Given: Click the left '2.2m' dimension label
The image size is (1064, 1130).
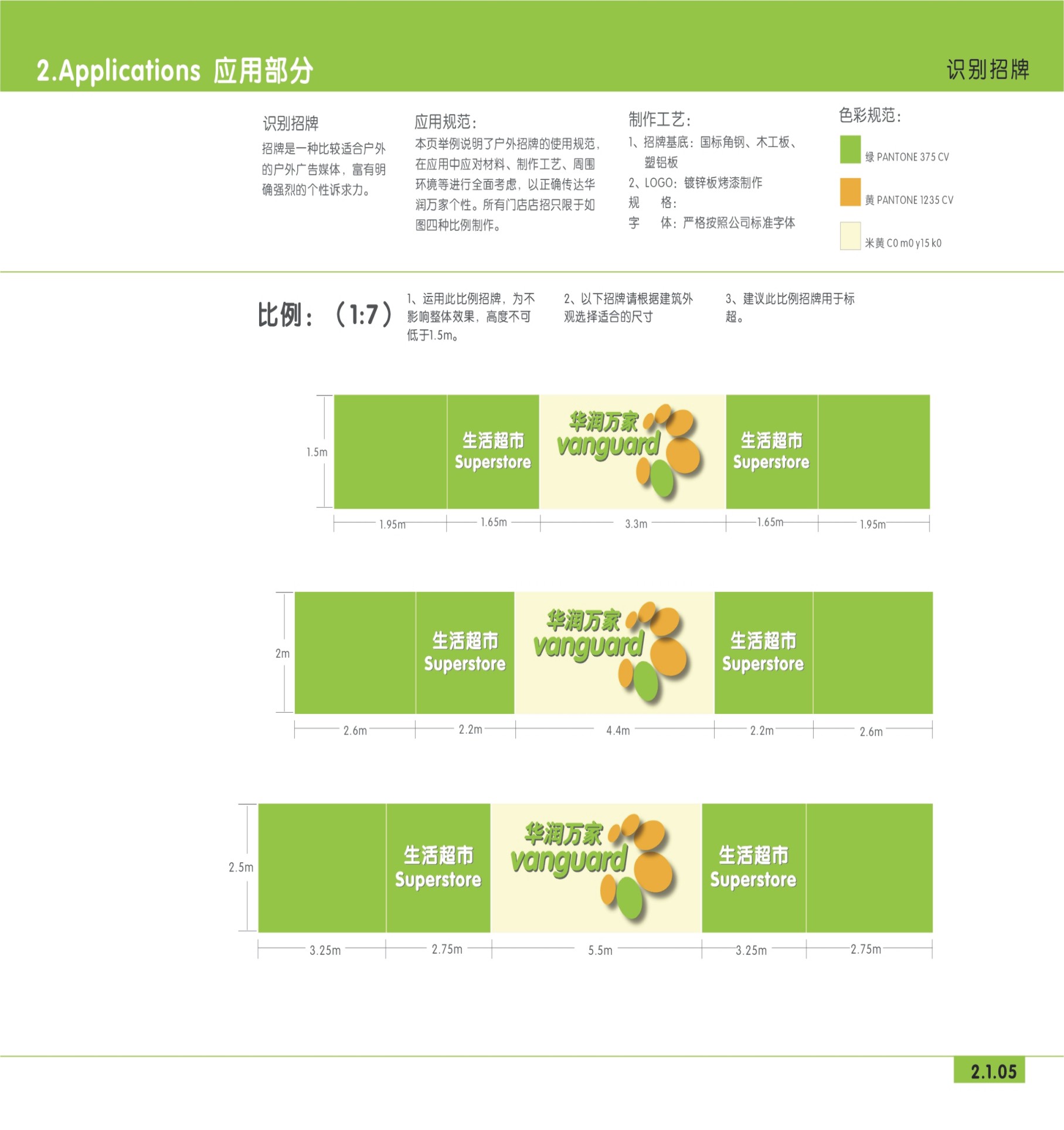Looking at the screenshot, I should [x=470, y=729].
